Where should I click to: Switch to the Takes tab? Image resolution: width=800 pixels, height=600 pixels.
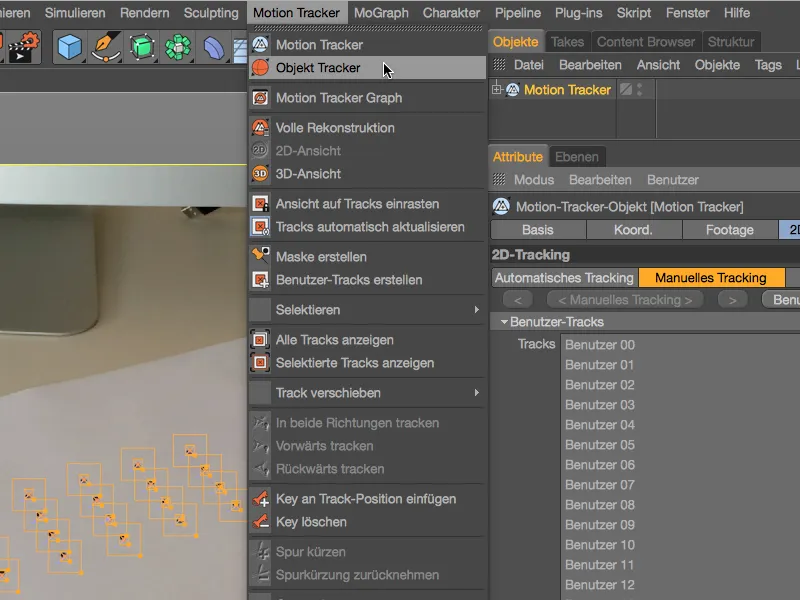[x=567, y=42]
